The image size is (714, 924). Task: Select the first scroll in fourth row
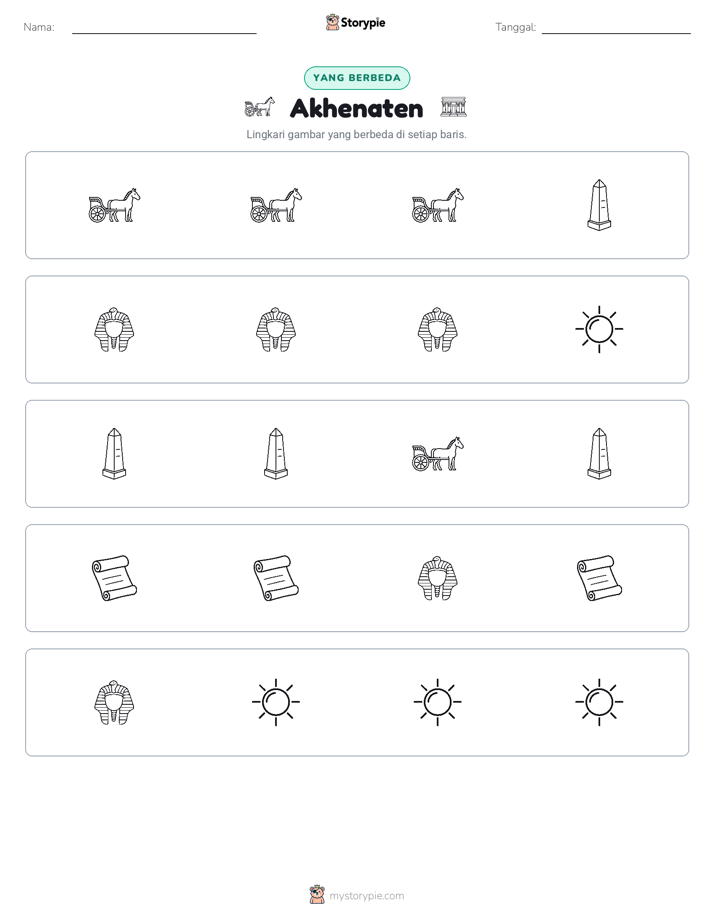tap(114, 578)
